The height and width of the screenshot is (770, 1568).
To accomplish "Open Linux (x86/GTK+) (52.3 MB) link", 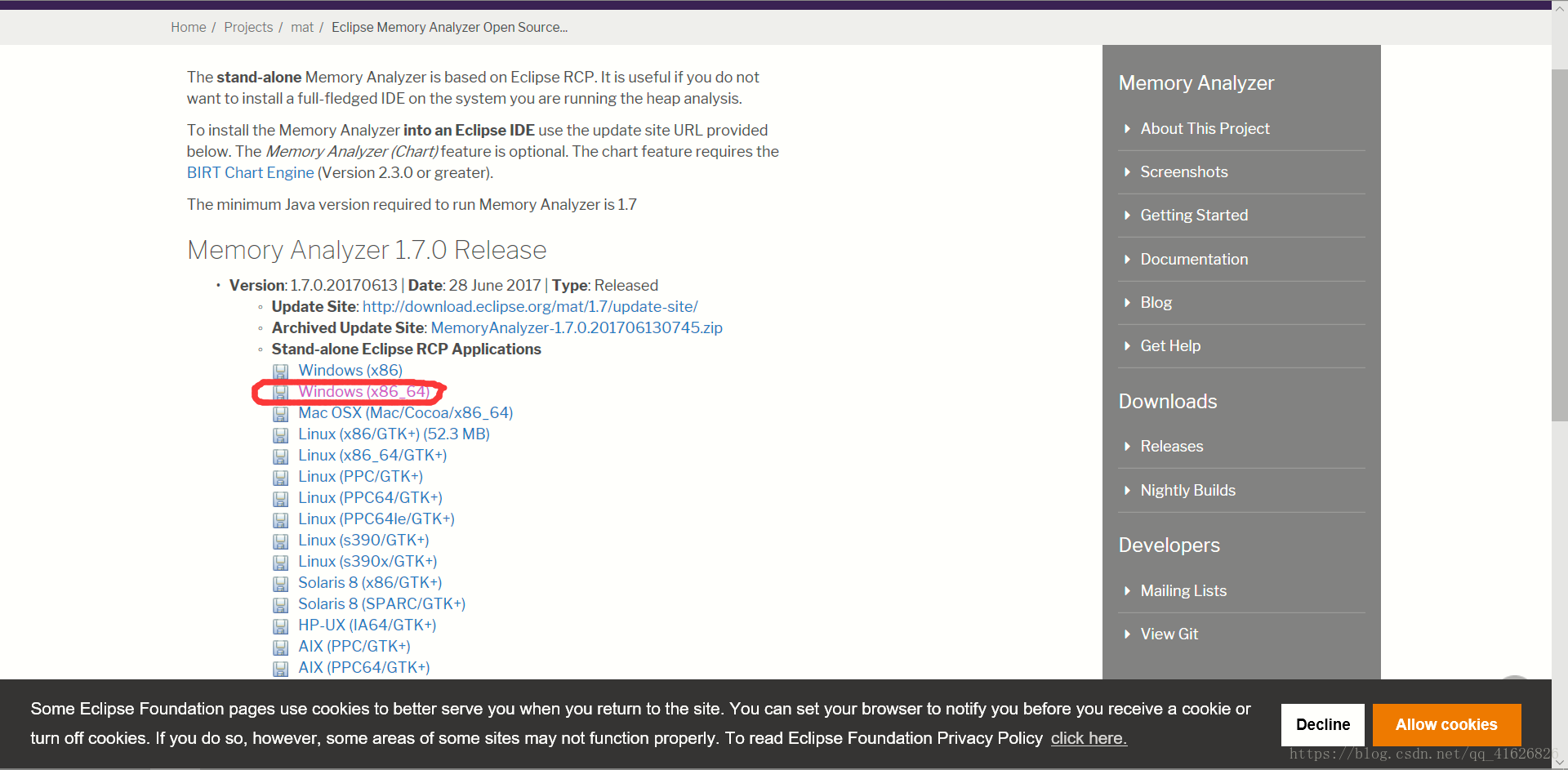I will click(x=394, y=434).
